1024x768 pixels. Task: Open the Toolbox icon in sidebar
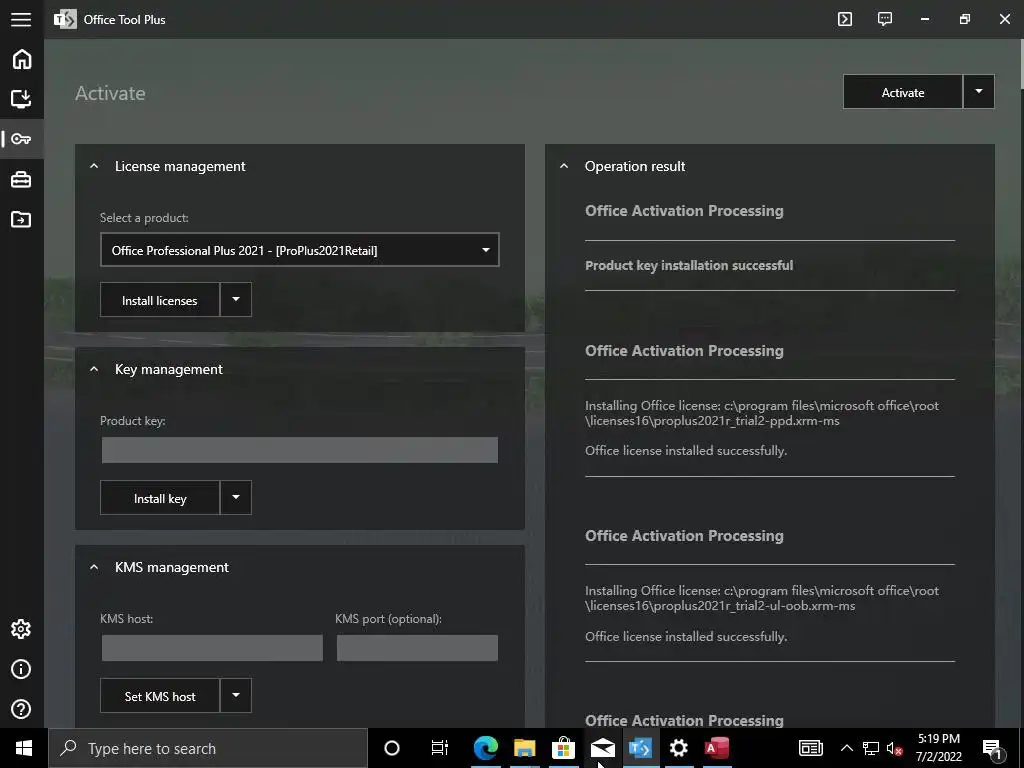(x=22, y=179)
